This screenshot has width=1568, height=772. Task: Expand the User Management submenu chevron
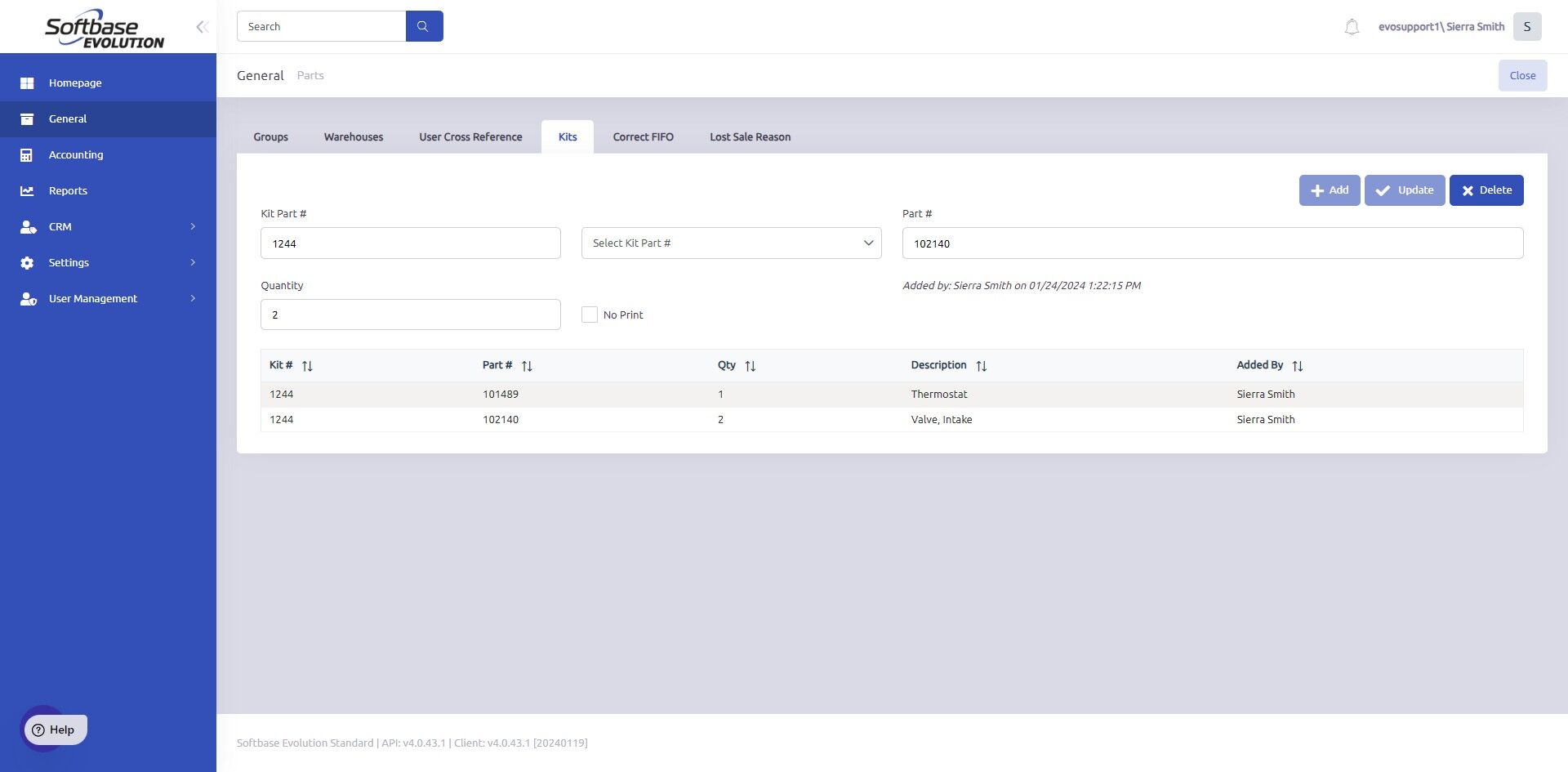(x=193, y=298)
